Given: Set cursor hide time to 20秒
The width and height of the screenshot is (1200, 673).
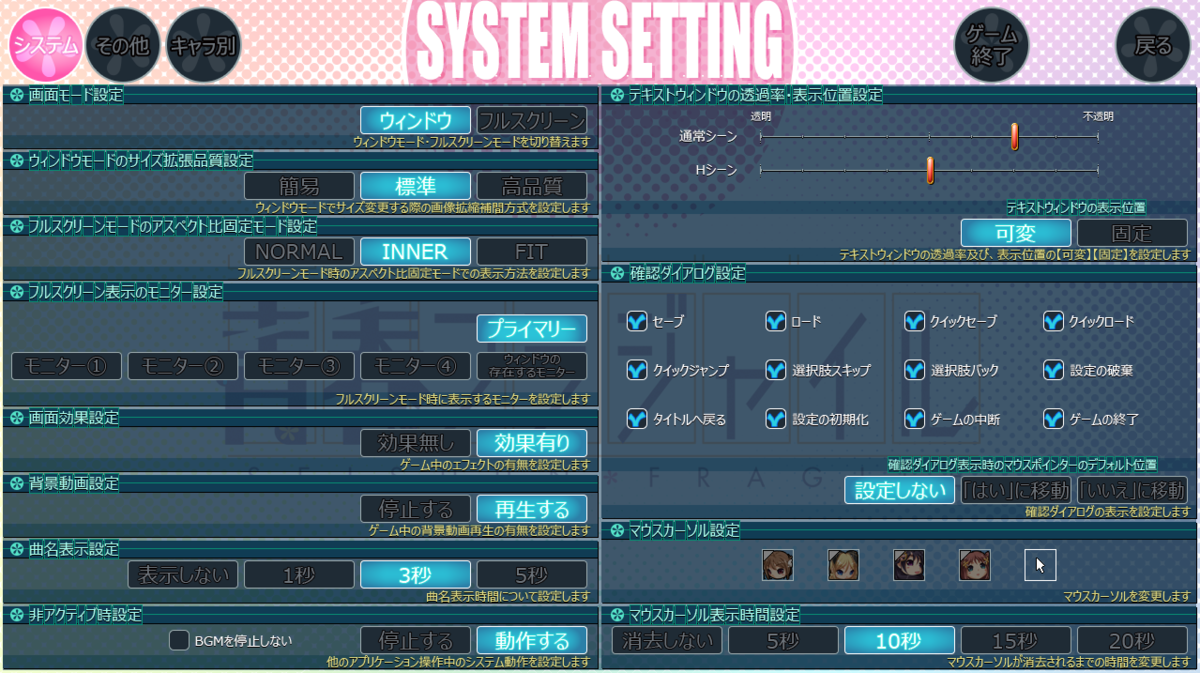Looking at the screenshot, I should [1132, 641].
